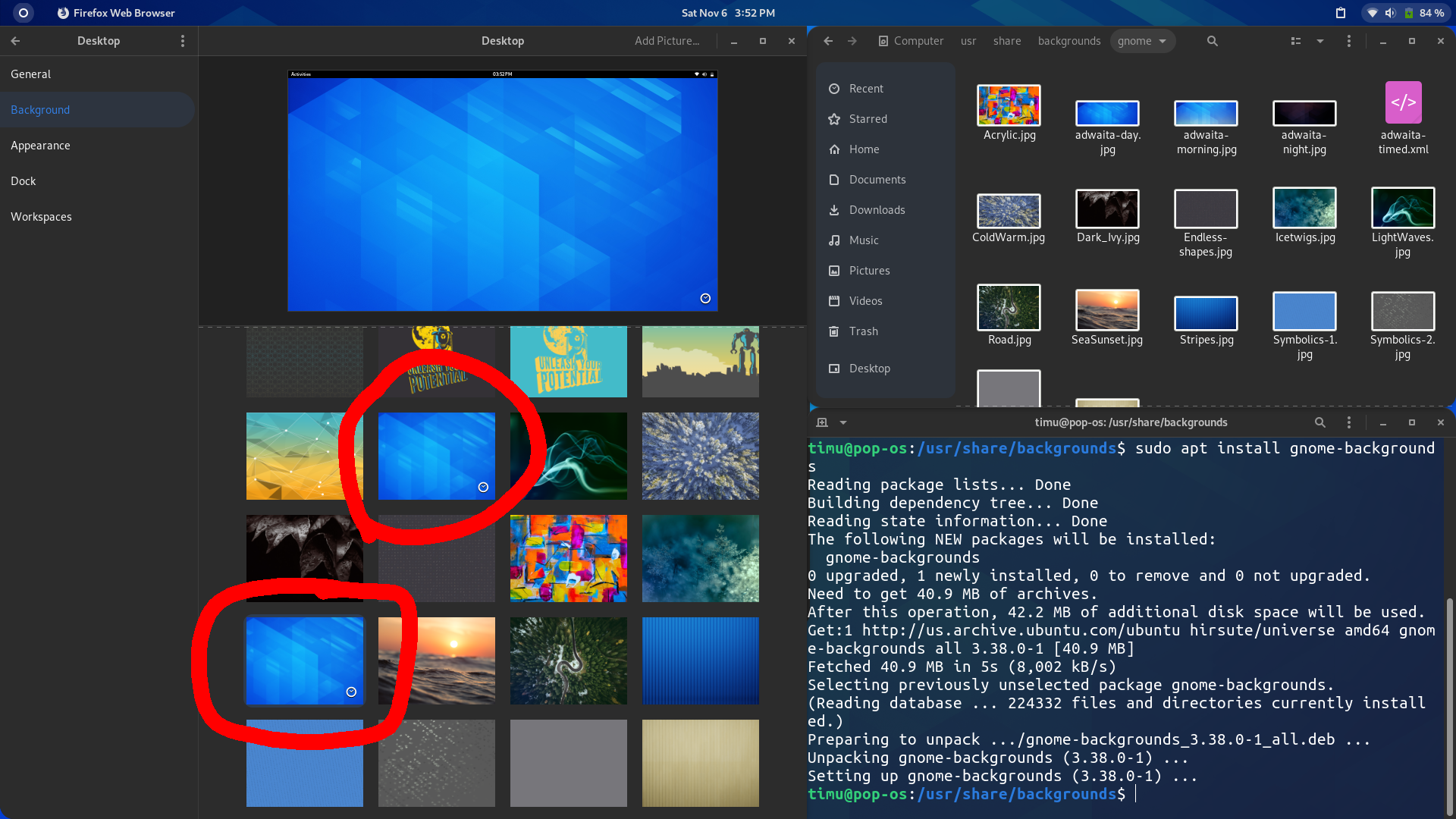The image size is (1456, 819).
Task: Select the Symbolics-1.jpg icon
Action: (x=1304, y=312)
